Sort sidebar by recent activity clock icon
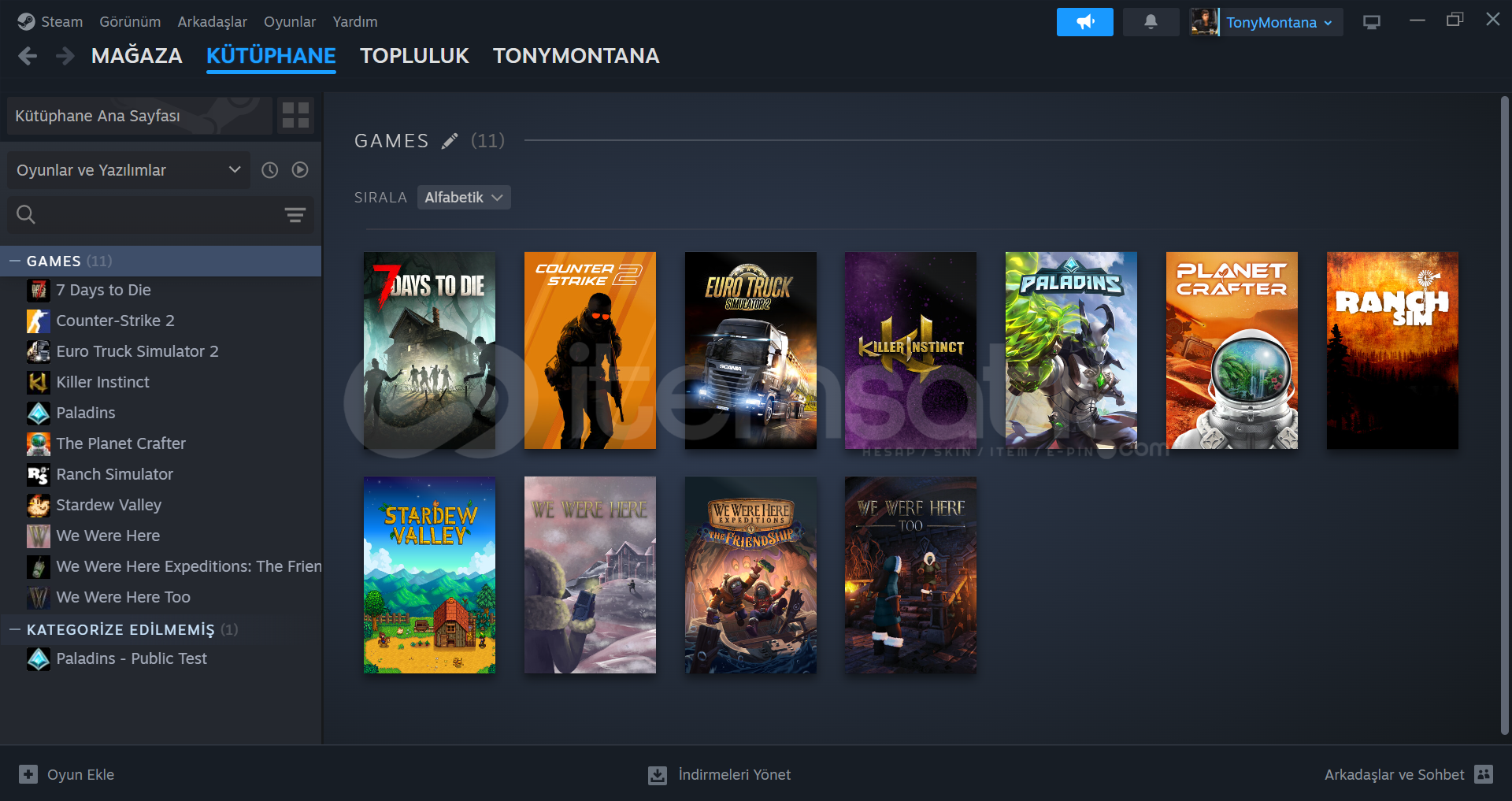Screen dimensions: 1512x801 point(270,170)
